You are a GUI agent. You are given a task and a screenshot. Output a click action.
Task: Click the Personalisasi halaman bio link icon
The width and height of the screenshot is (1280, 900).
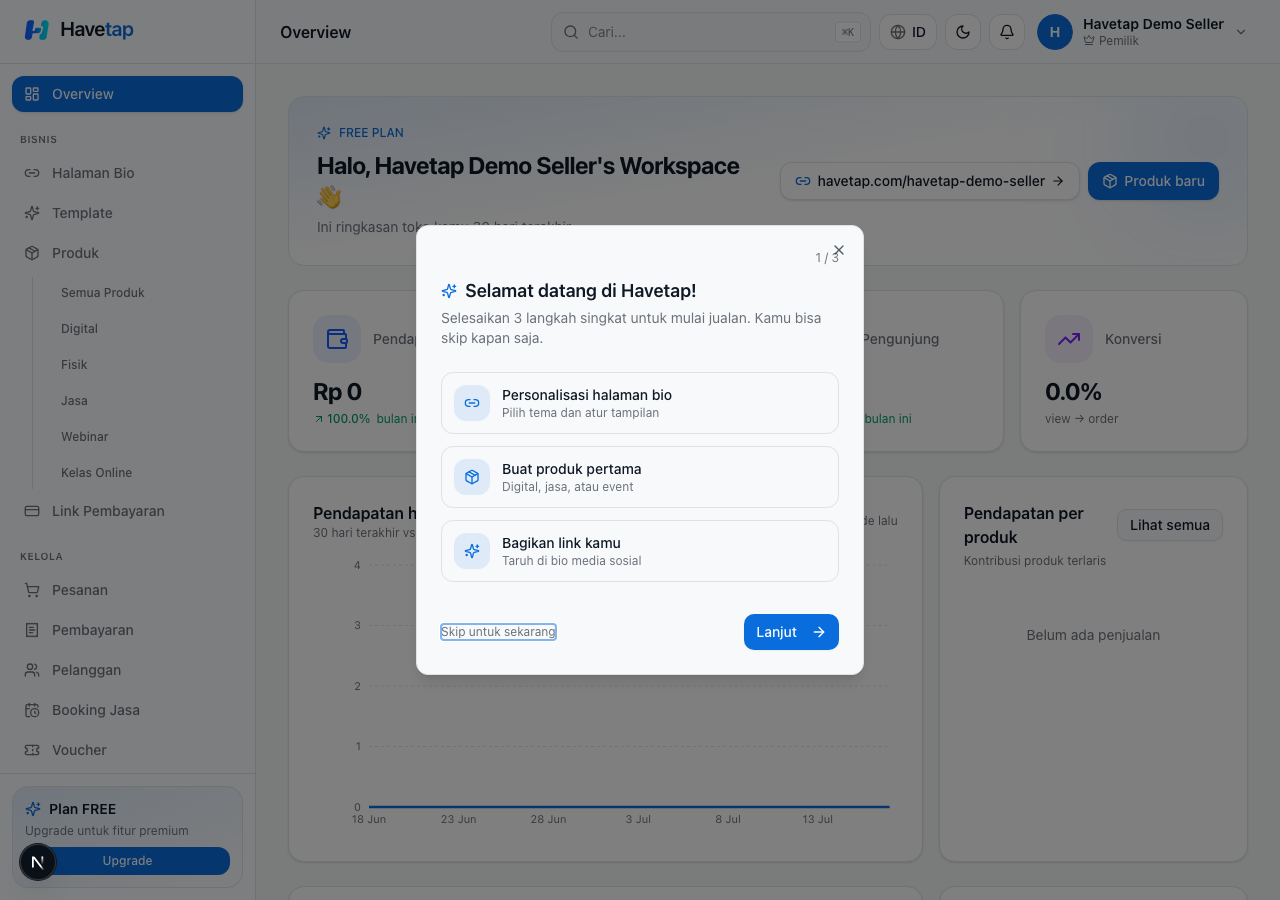[472, 403]
